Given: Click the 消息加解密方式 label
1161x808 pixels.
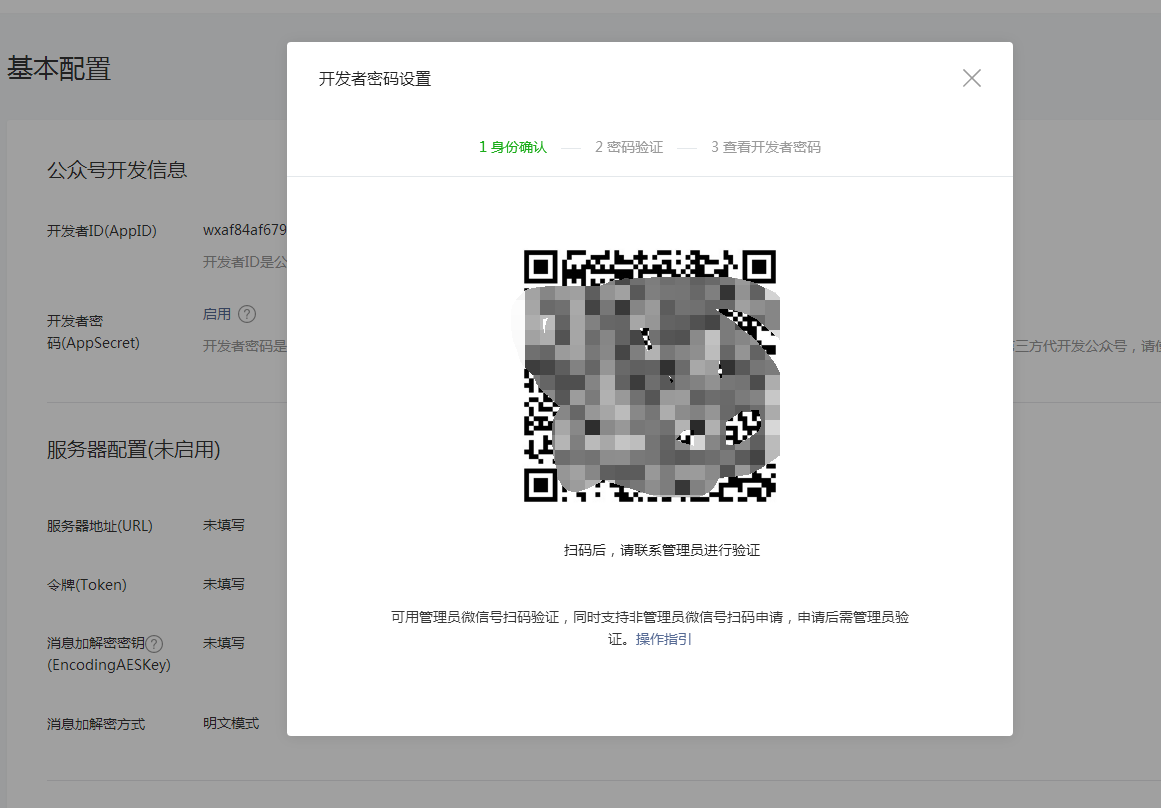Looking at the screenshot, I should (x=96, y=724).
